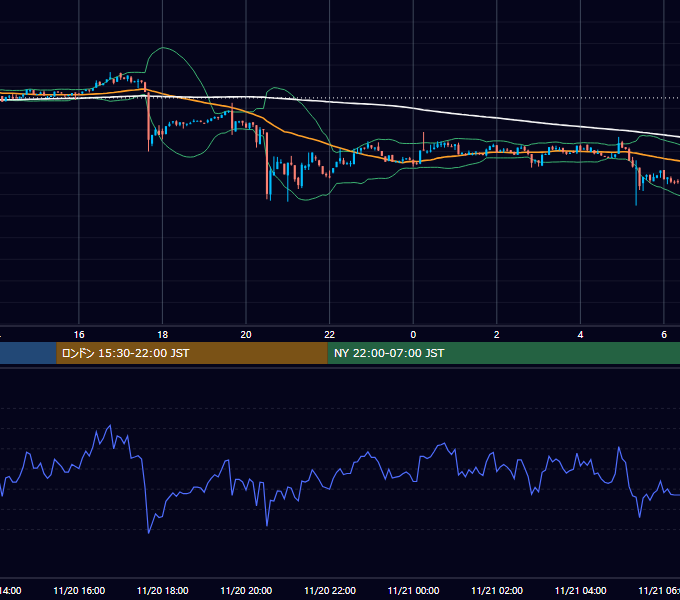Click the NY 22:00-07:00 JST session bar
The height and width of the screenshot is (600, 680).
[503, 353]
